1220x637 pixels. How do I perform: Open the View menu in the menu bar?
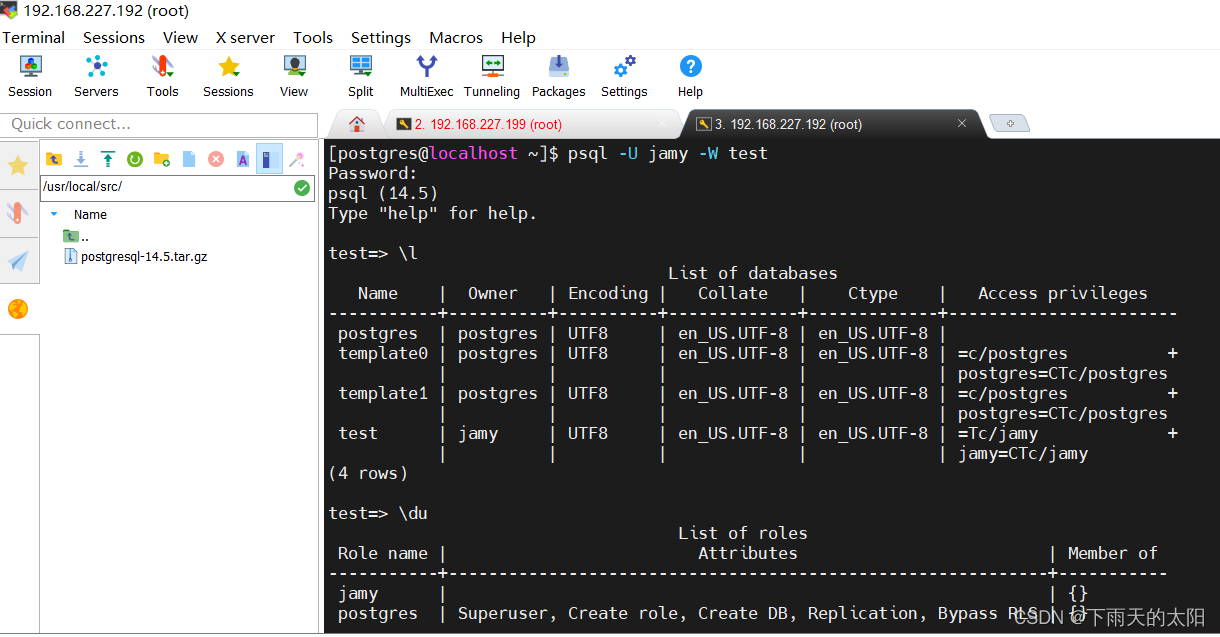tap(180, 37)
